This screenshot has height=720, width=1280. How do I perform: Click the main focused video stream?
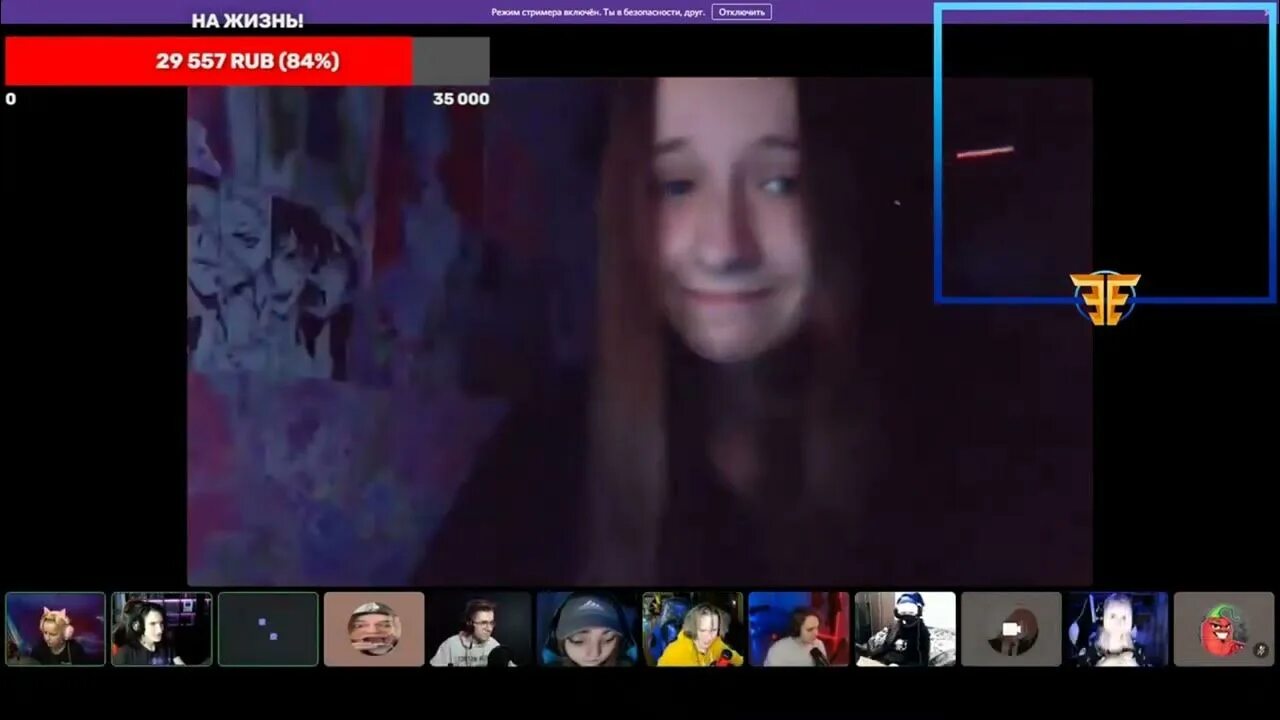click(x=639, y=331)
